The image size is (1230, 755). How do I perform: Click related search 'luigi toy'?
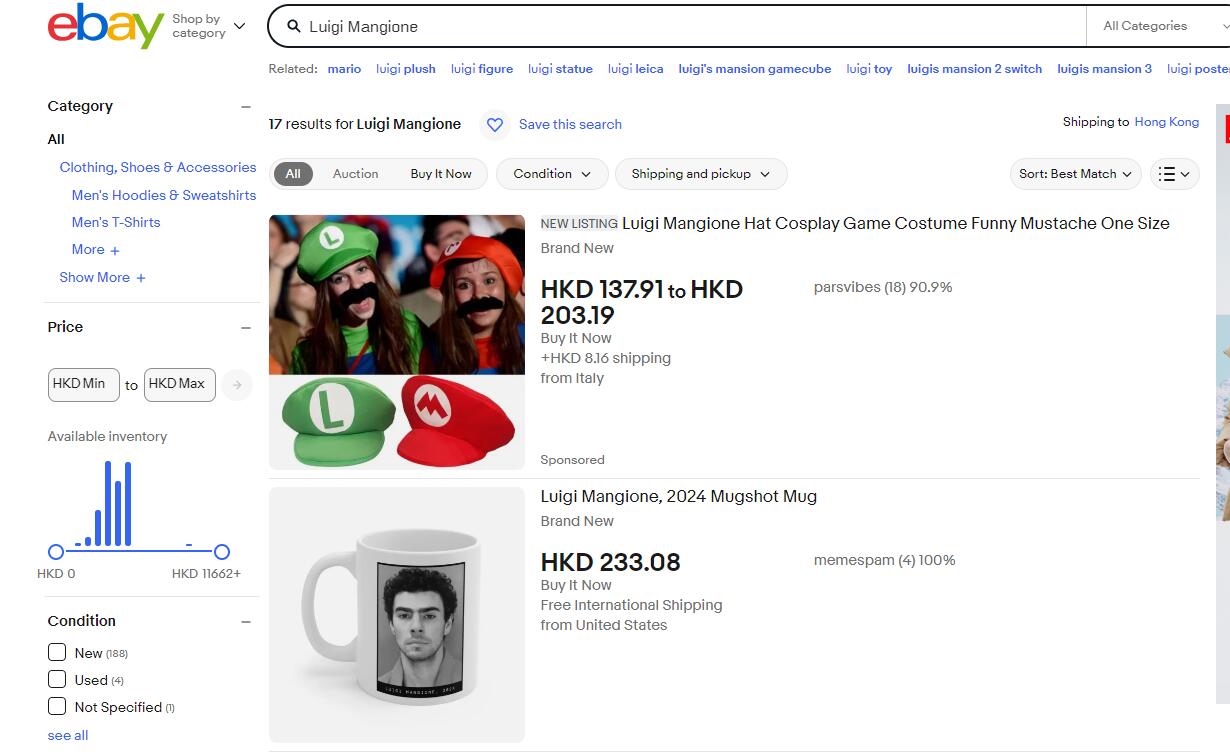click(x=869, y=69)
